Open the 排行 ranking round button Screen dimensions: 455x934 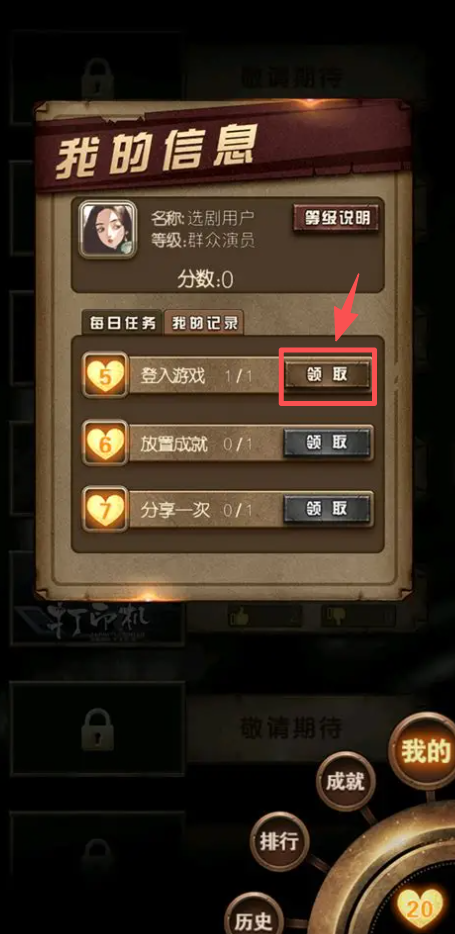(279, 842)
